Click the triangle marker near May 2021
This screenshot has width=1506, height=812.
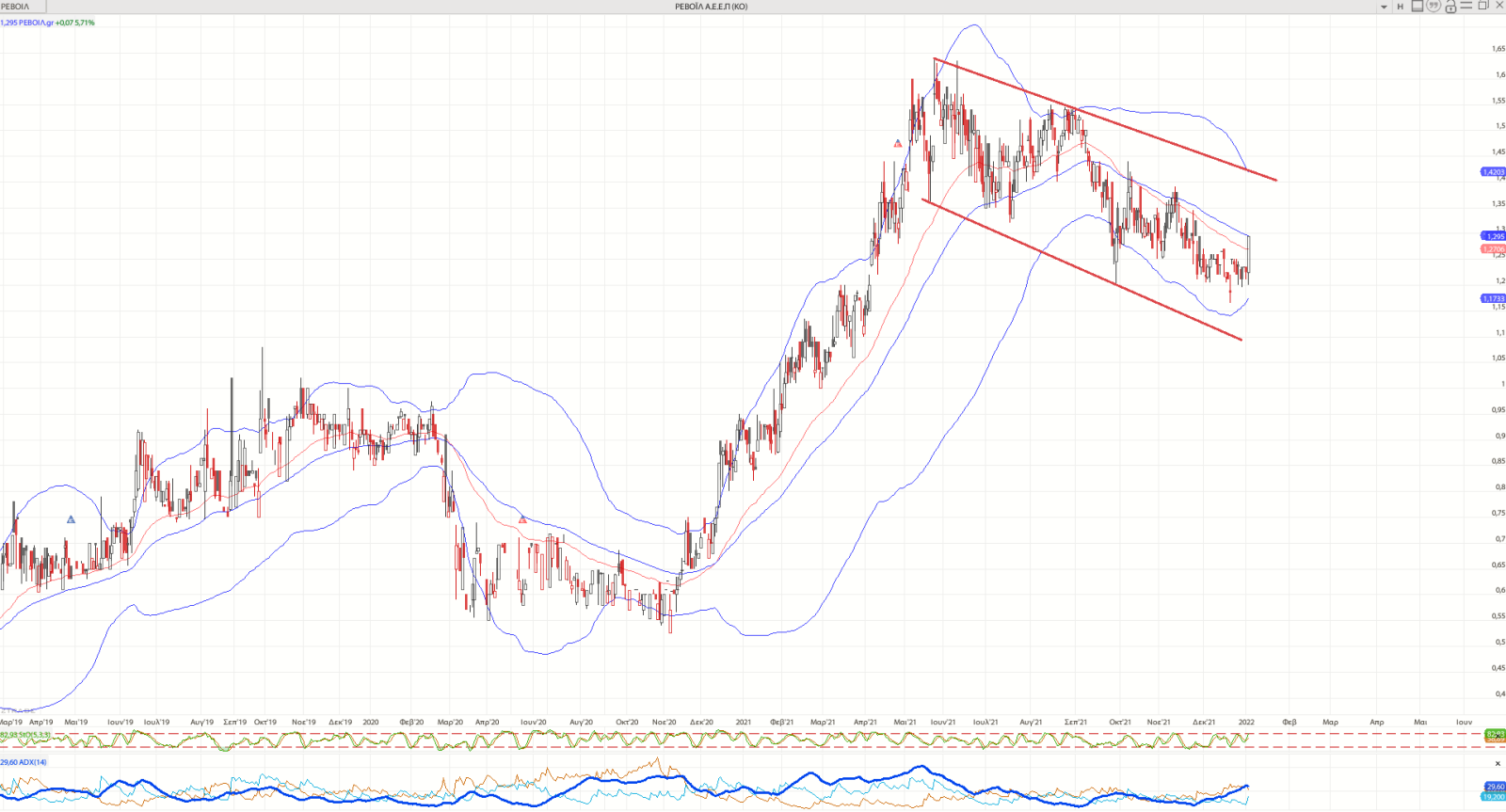pos(898,144)
